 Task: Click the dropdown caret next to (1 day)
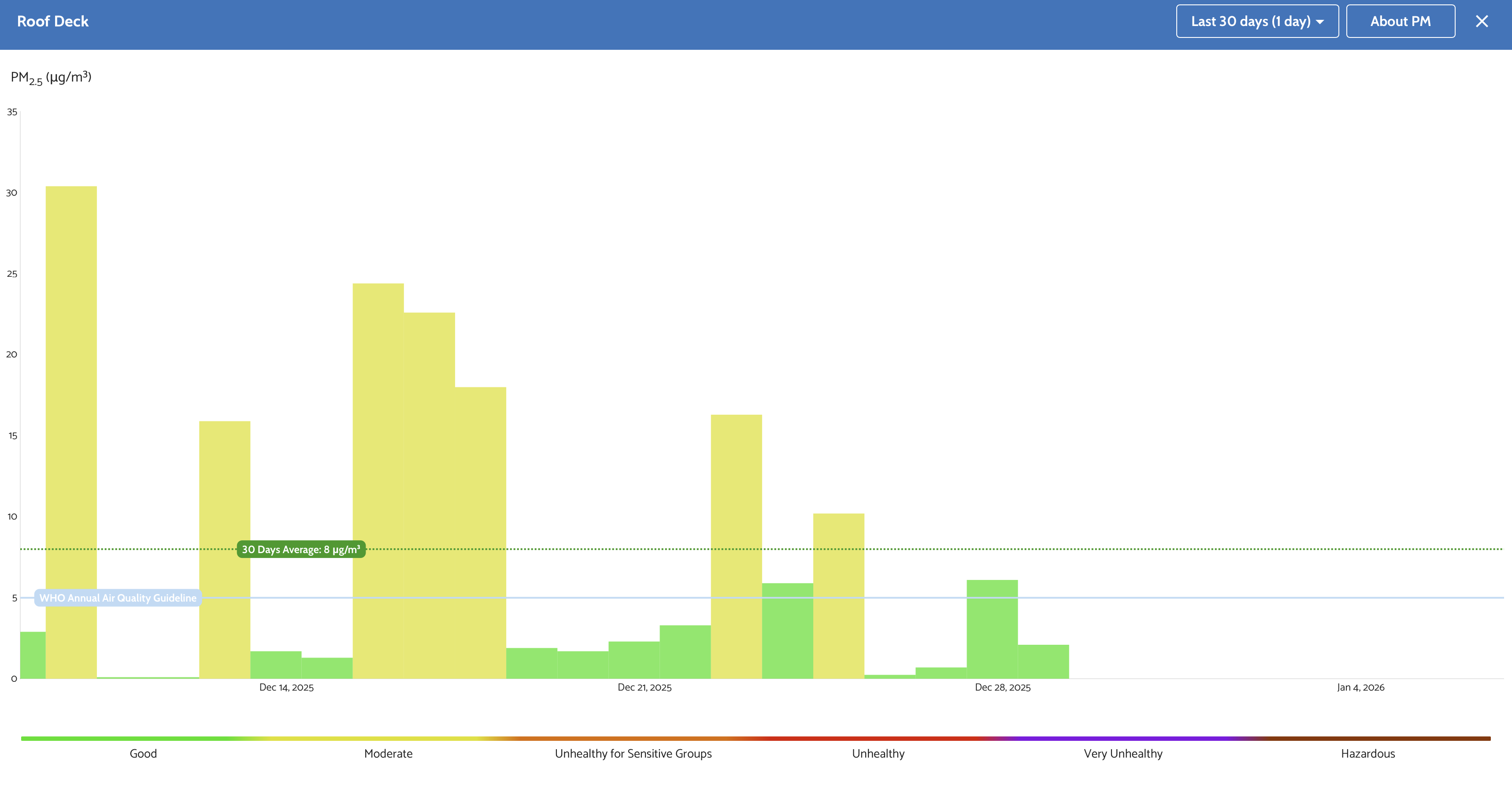pos(1320,22)
